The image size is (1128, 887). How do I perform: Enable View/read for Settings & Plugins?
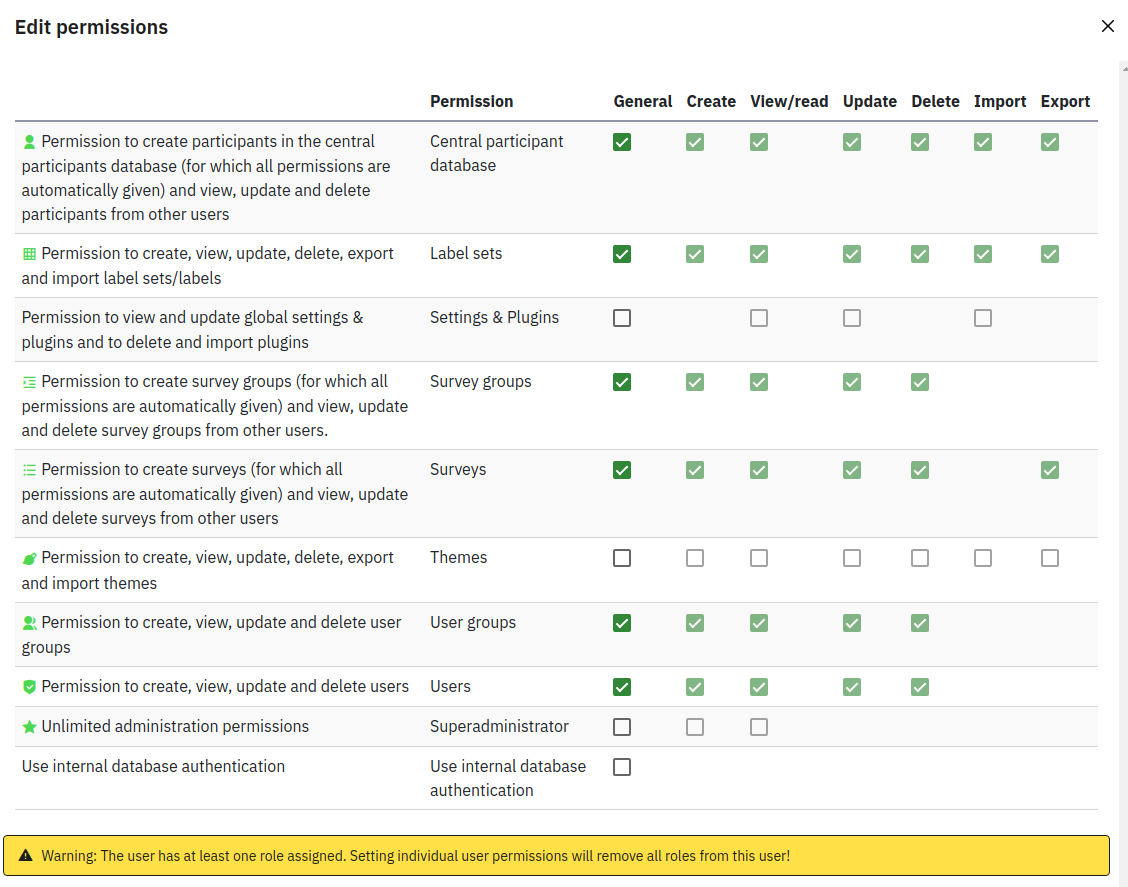point(759,318)
